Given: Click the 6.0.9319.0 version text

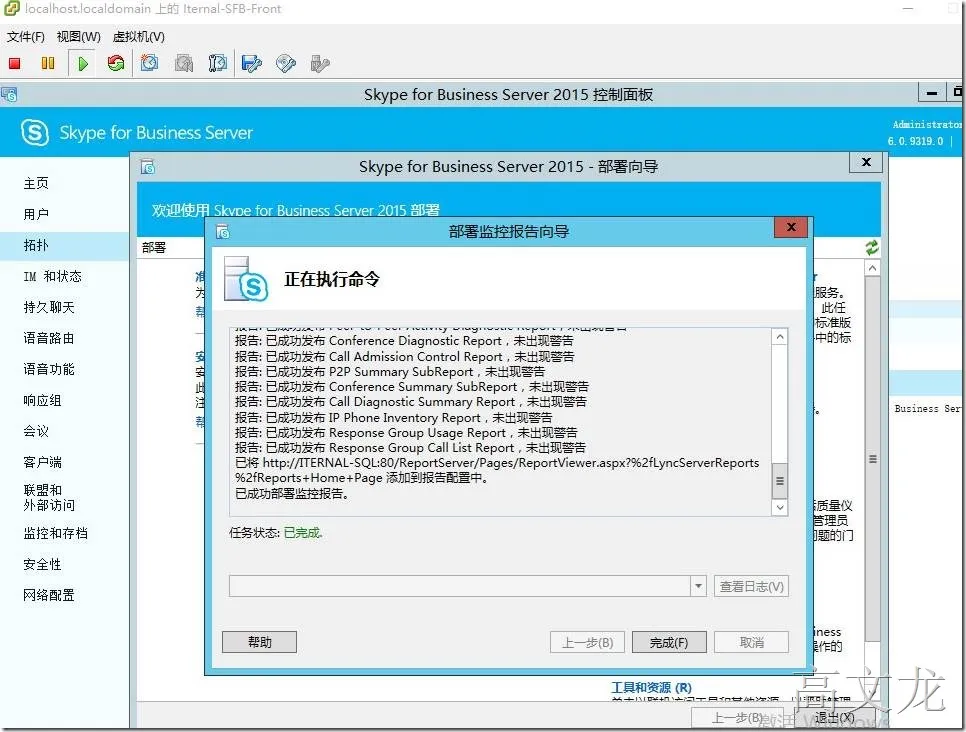Looking at the screenshot, I should click(915, 141).
